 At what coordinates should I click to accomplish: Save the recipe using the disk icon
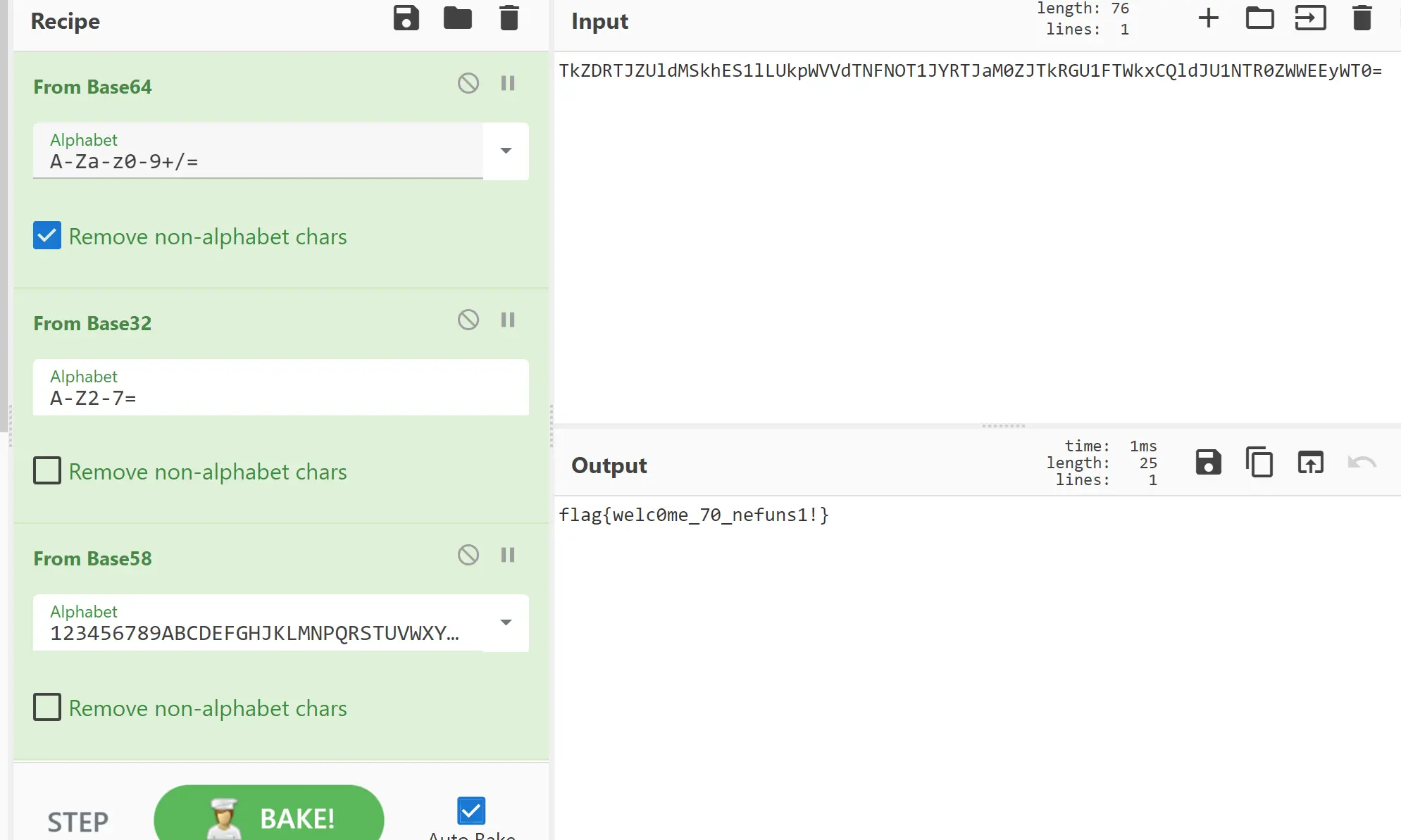pyautogui.click(x=406, y=18)
